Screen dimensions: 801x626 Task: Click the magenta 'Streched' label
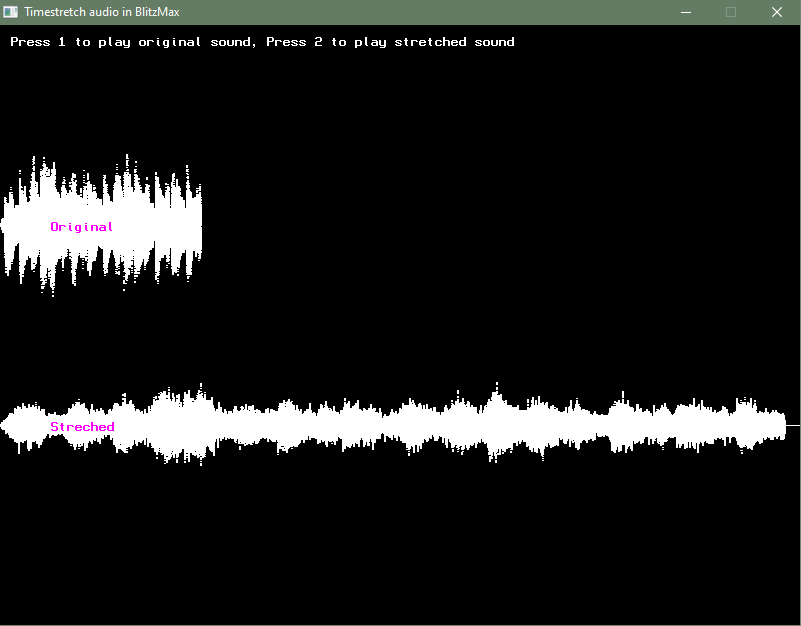click(x=82, y=427)
